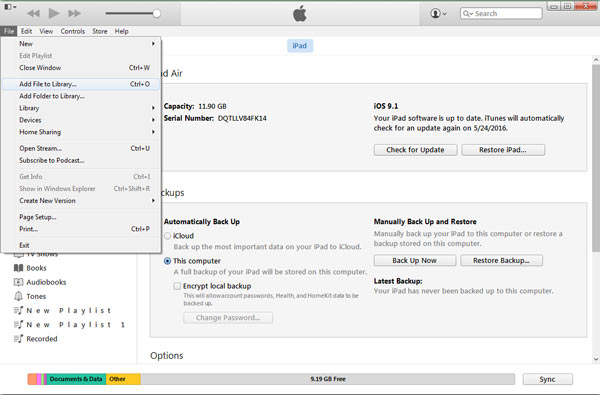Click the 11.90 GB capacity value
This screenshot has height=395, width=600.
point(212,106)
